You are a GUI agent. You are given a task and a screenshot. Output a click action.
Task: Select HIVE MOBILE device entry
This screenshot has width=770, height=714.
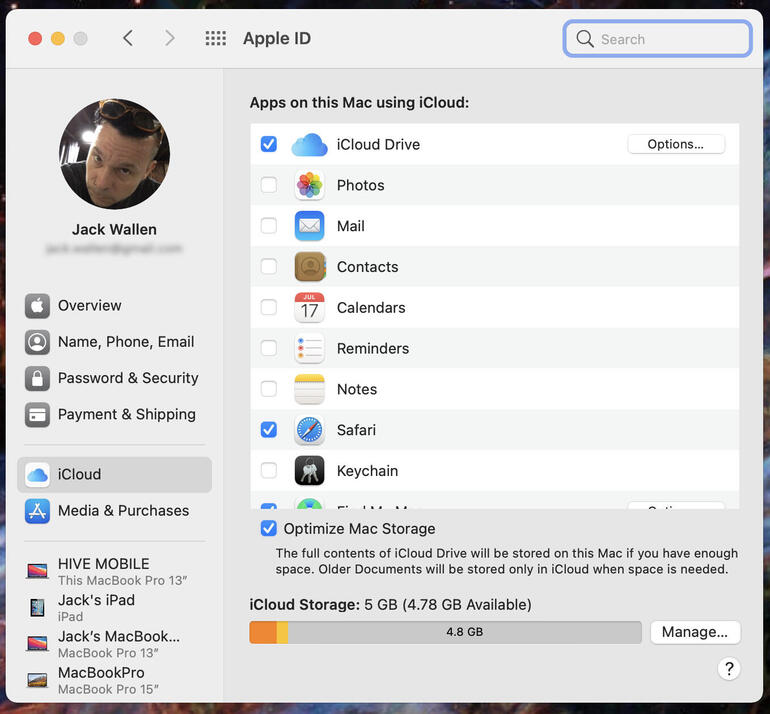point(114,572)
